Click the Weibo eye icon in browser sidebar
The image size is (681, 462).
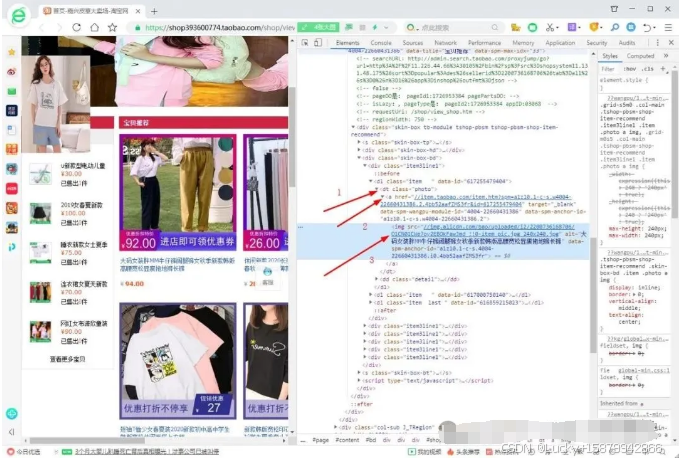(x=12, y=72)
